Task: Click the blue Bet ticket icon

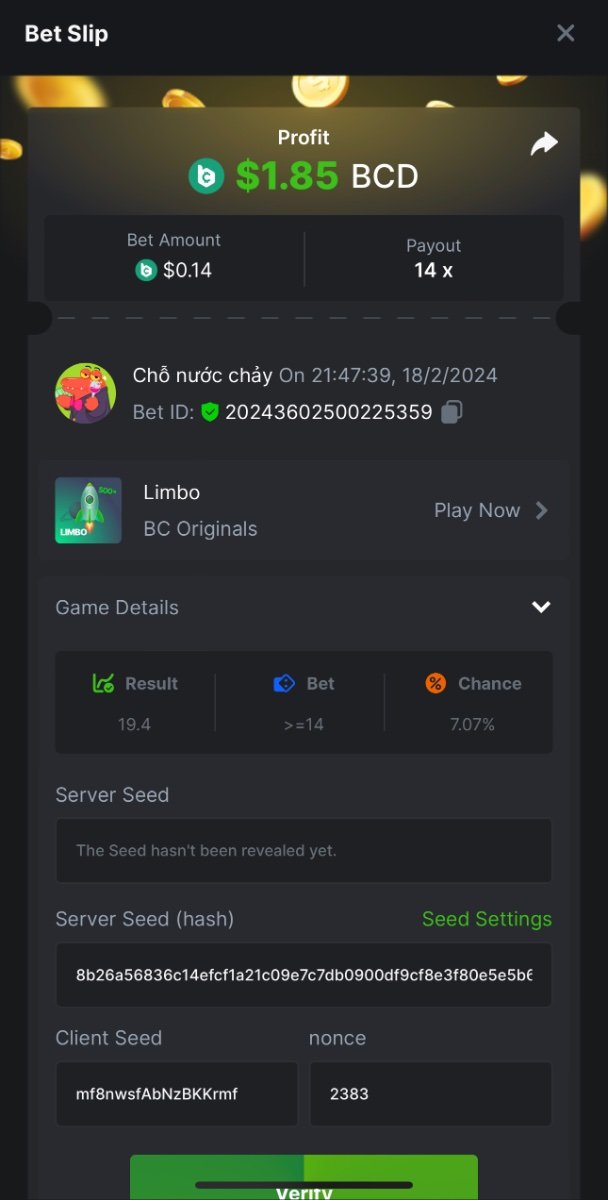Action: coord(284,684)
